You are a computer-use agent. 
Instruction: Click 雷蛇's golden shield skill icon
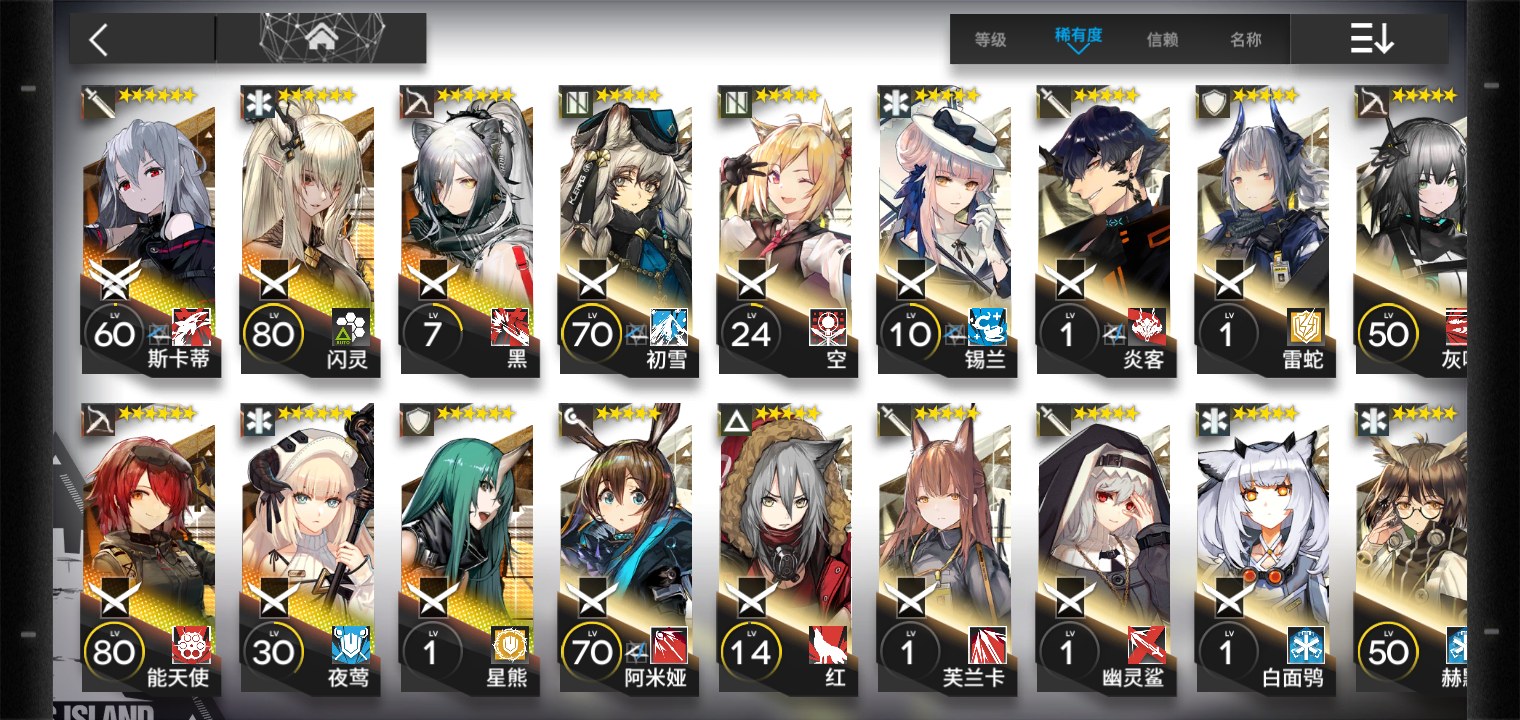click(x=1306, y=327)
